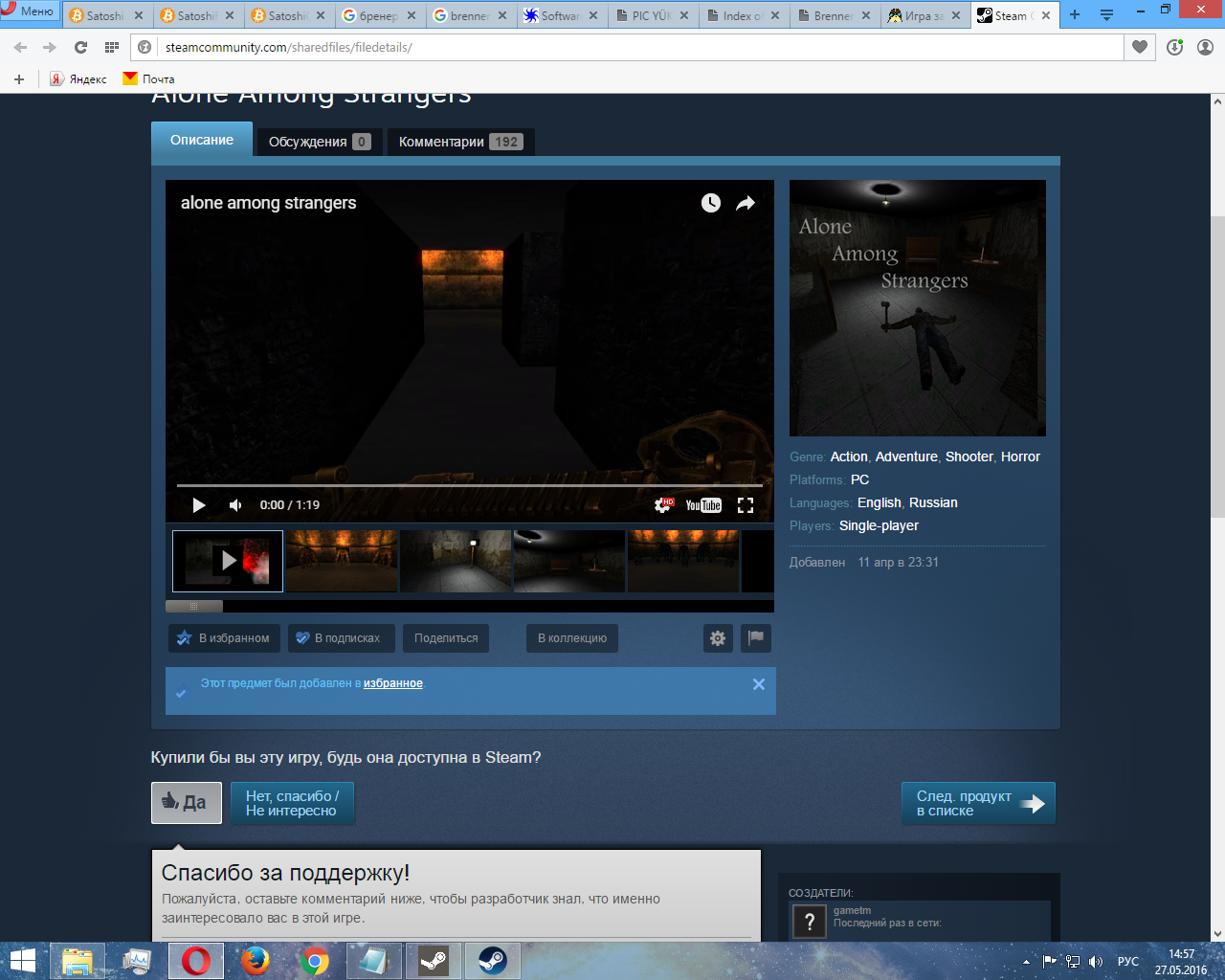Open the избранное link in notification
1225x980 pixels.
click(x=393, y=683)
